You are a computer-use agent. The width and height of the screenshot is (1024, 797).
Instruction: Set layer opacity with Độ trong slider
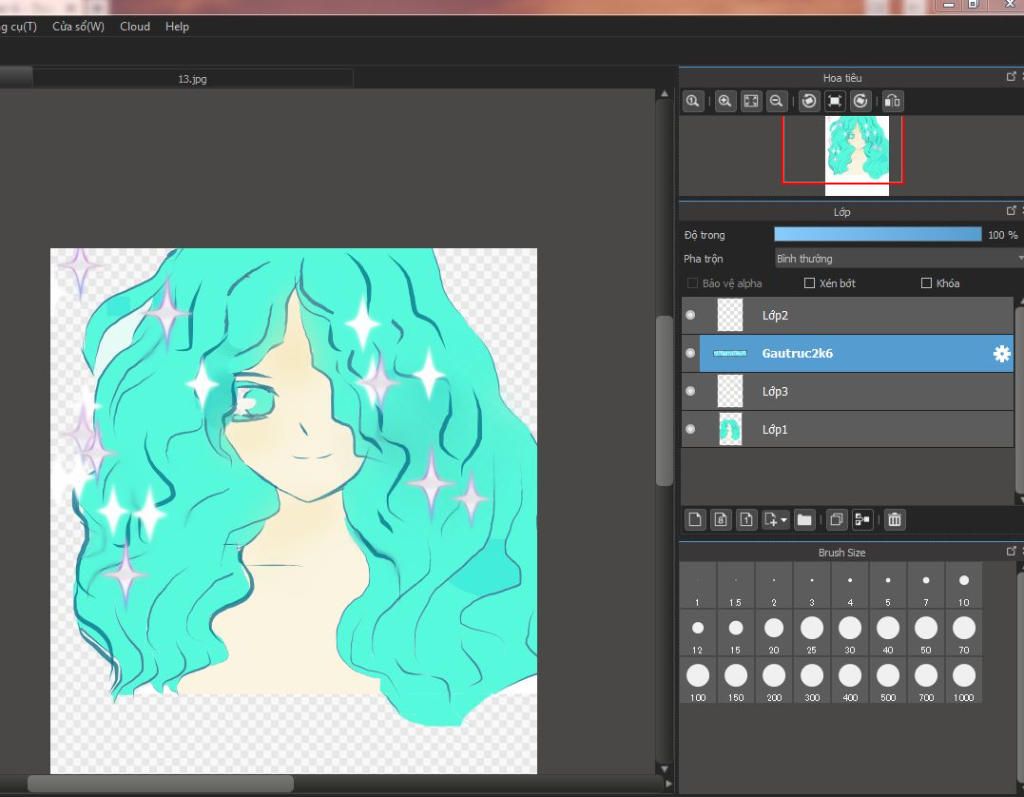(x=878, y=235)
